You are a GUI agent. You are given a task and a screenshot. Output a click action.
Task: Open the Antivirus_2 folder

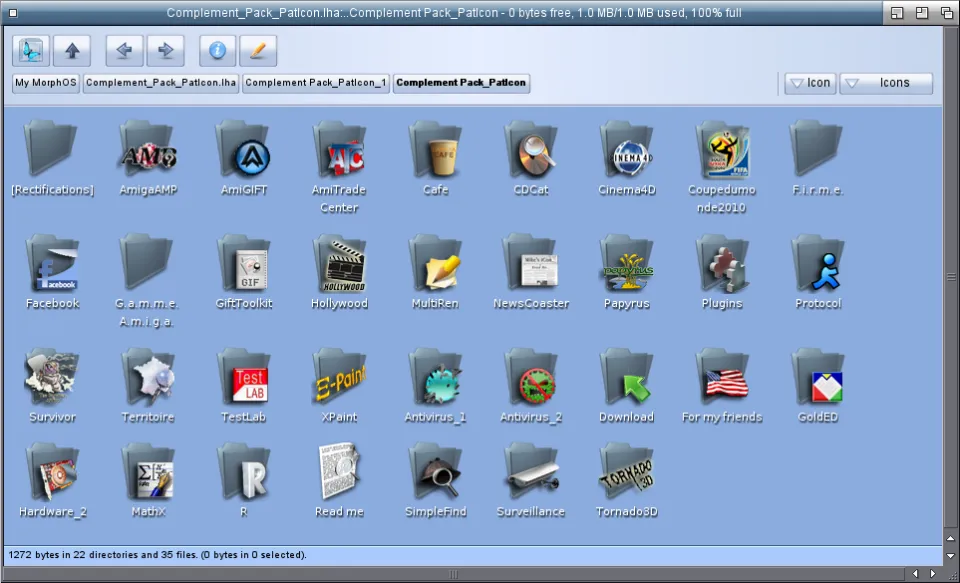(531, 382)
